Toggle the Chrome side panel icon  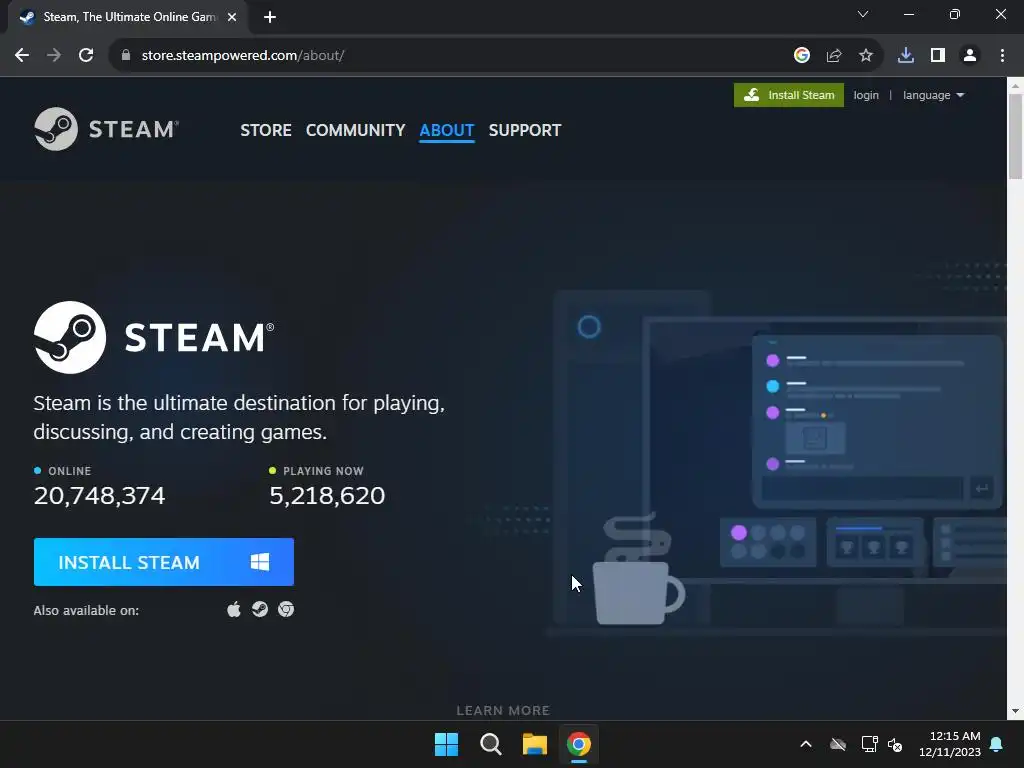click(938, 56)
